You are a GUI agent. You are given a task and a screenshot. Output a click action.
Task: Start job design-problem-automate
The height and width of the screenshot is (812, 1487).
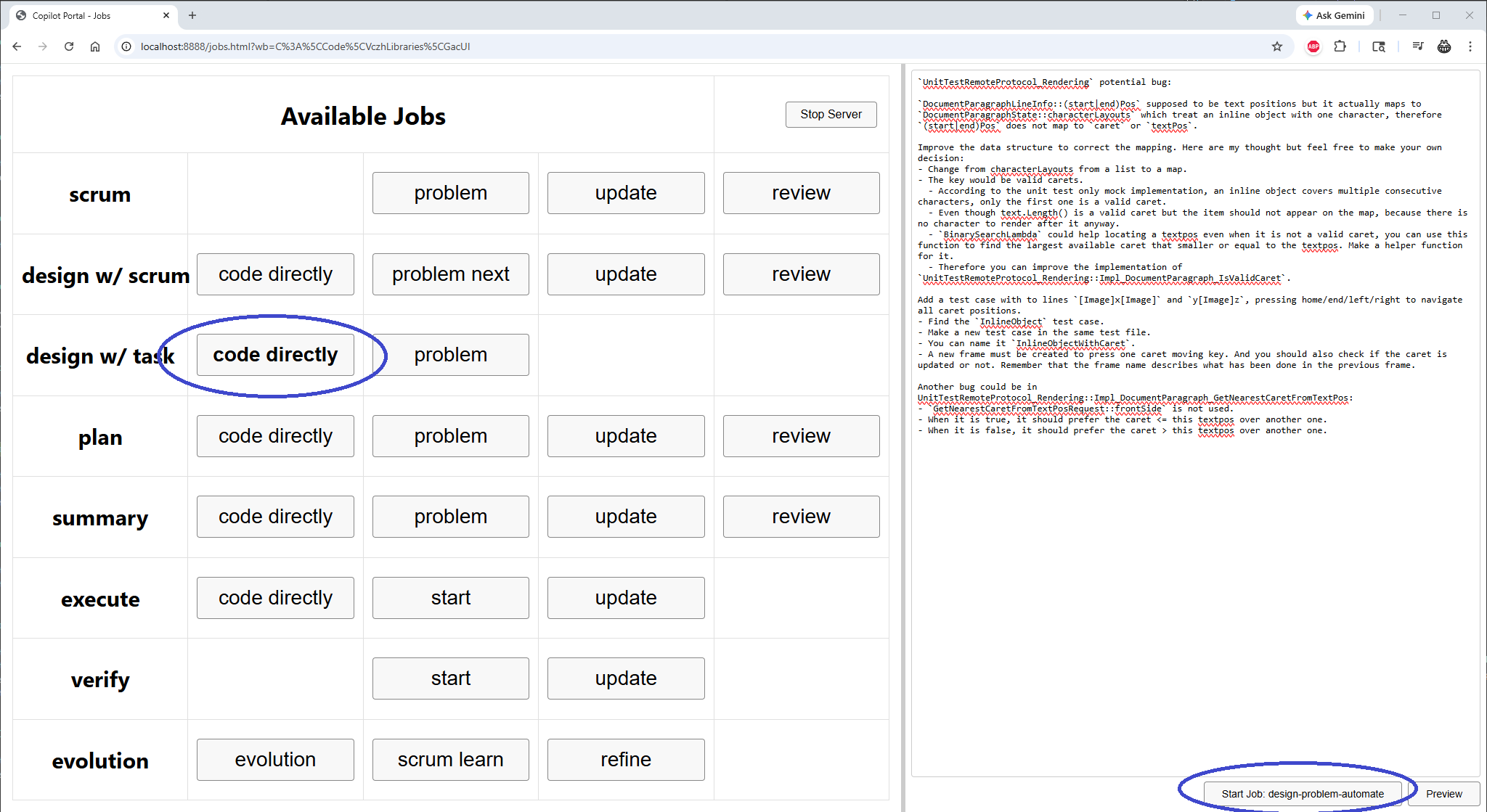coord(1303,794)
